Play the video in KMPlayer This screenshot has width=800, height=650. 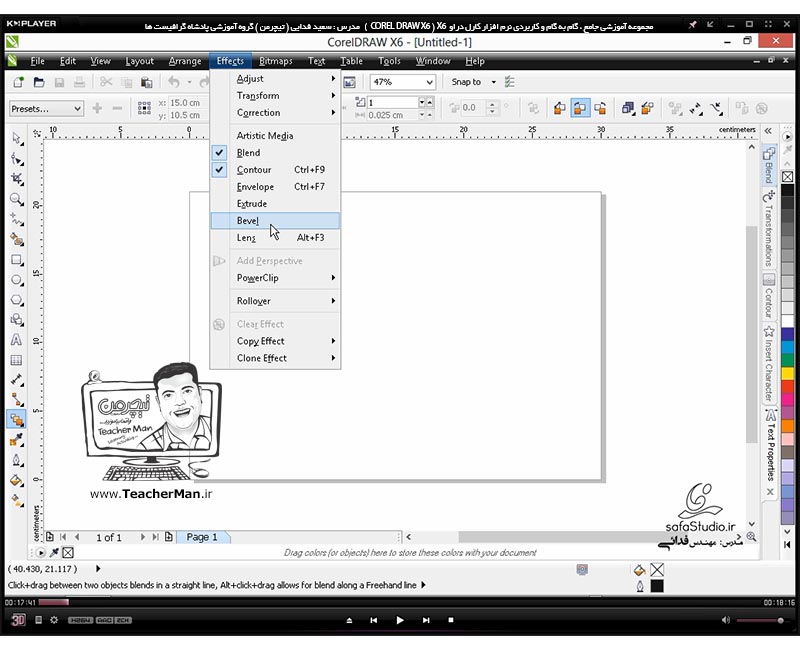tap(399, 620)
